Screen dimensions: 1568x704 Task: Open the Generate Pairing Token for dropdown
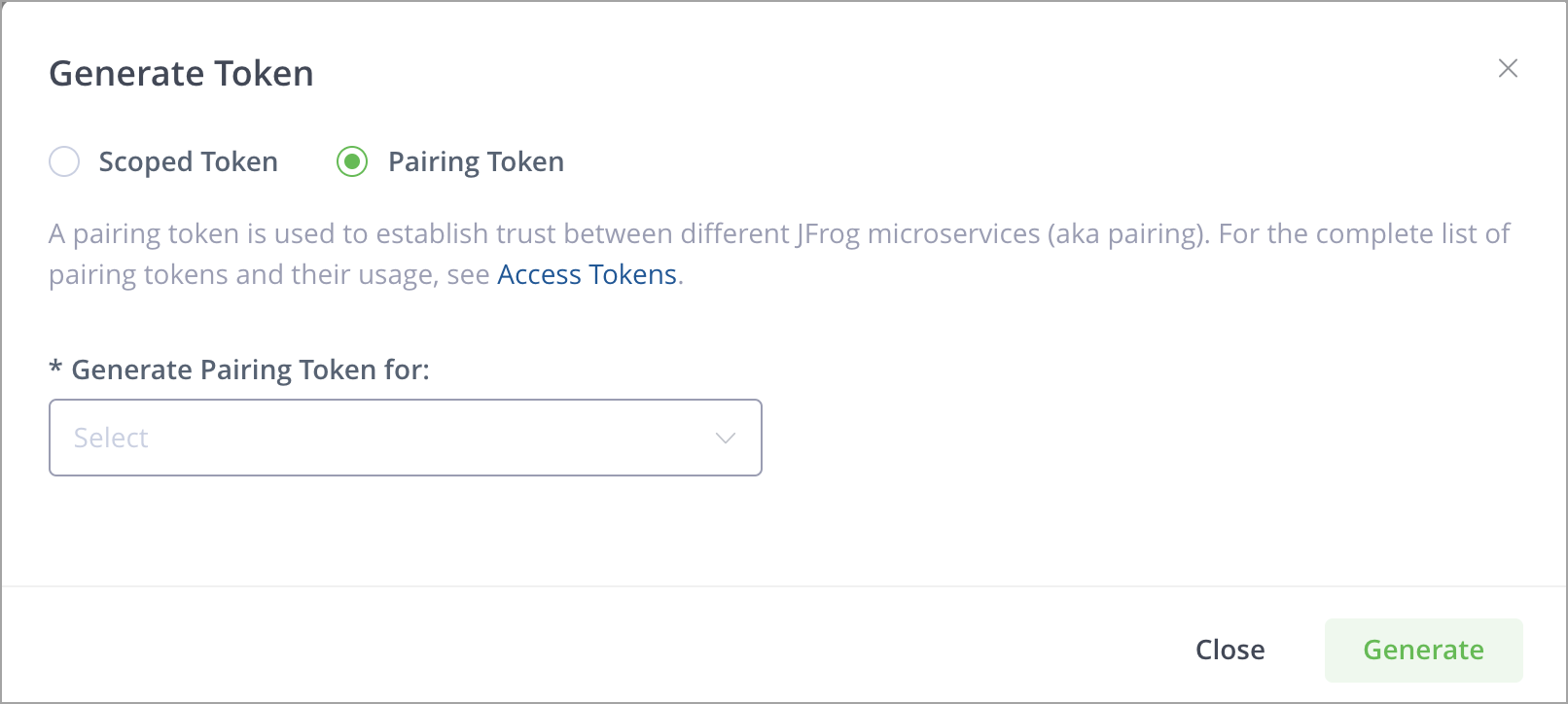click(x=406, y=438)
